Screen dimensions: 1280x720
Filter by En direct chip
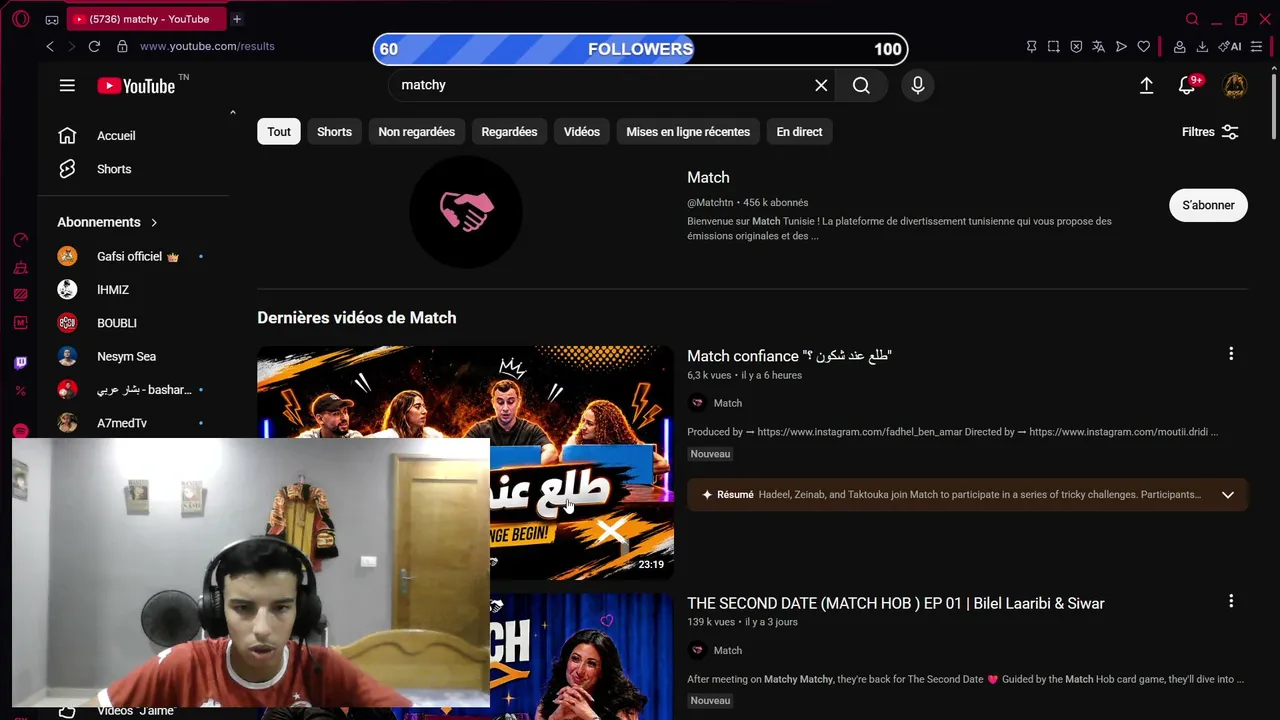point(799,132)
